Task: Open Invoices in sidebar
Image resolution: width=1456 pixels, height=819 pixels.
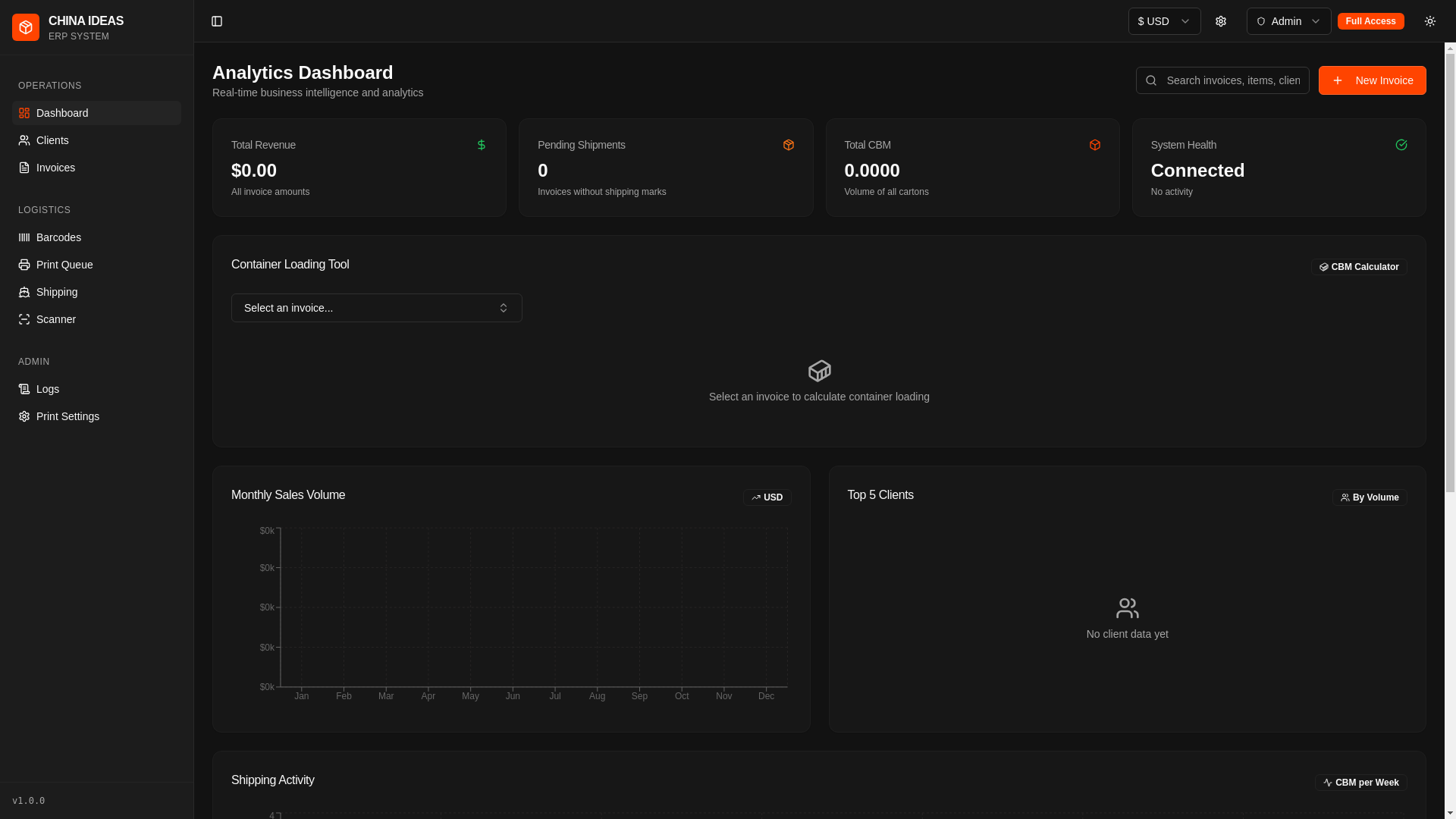Action: coord(96,168)
